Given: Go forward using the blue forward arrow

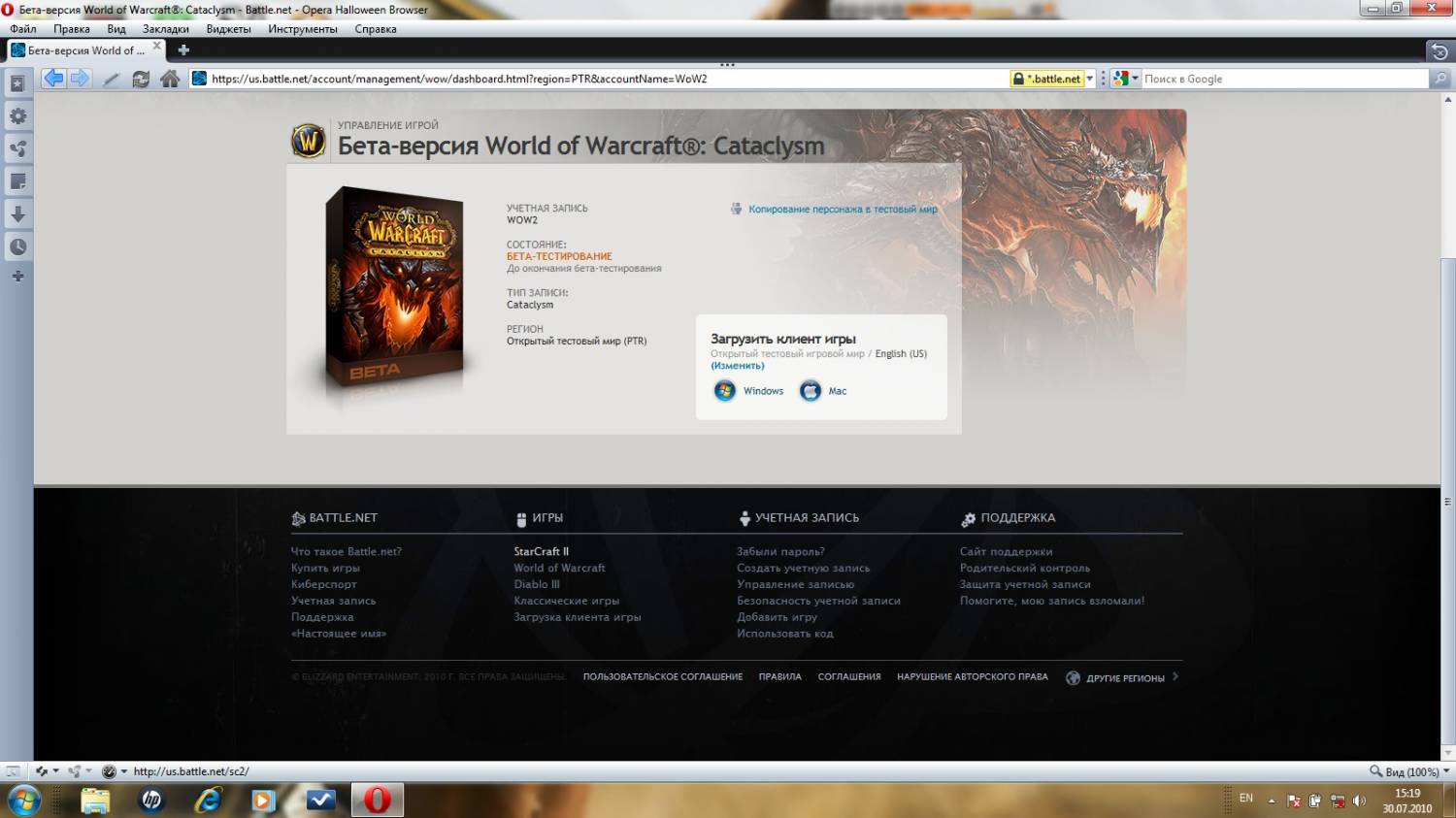Looking at the screenshot, I should [x=81, y=79].
